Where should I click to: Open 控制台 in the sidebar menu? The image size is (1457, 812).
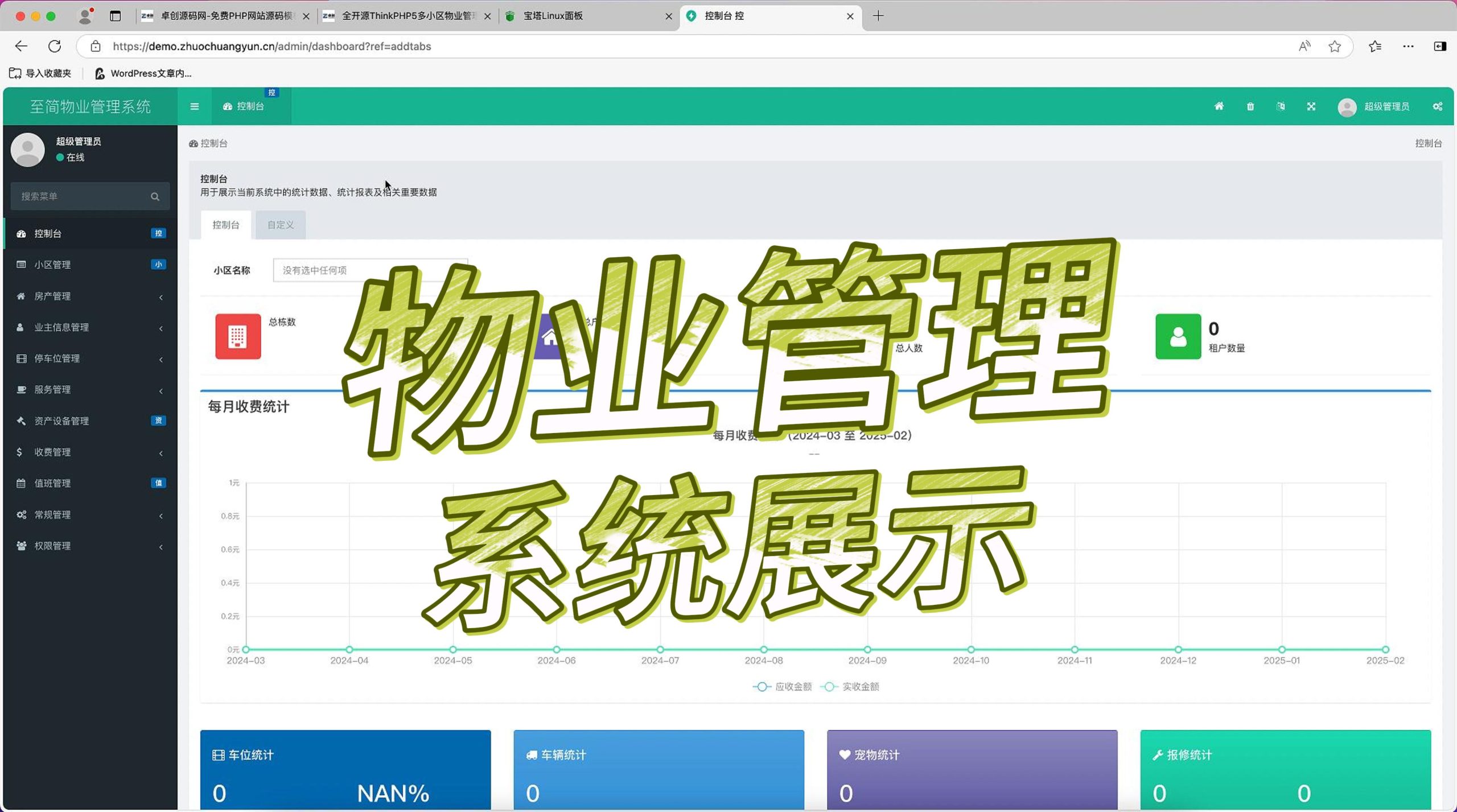coord(90,233)
